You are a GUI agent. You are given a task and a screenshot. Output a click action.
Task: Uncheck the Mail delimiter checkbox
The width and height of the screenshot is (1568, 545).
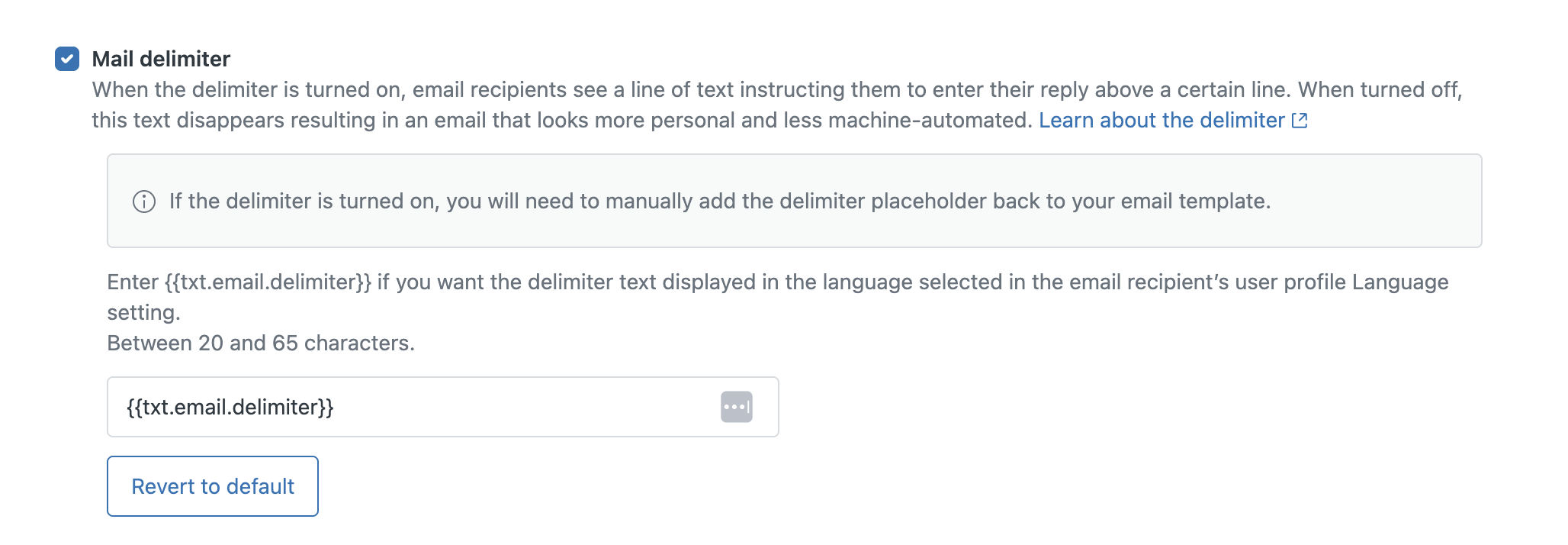tap(67, 59)
